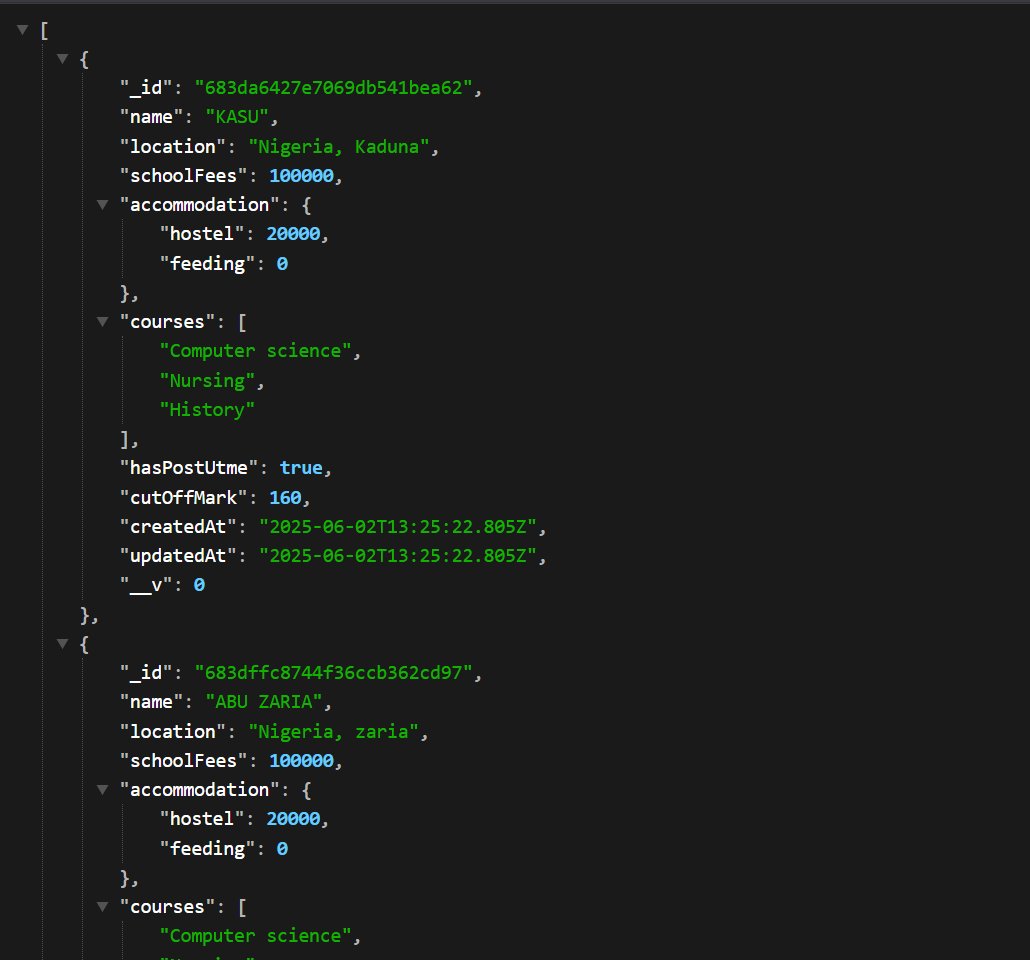The image size is (1030, 960).
Task: Select the createdAt timestamp value
Action: (x=398, y=526)
